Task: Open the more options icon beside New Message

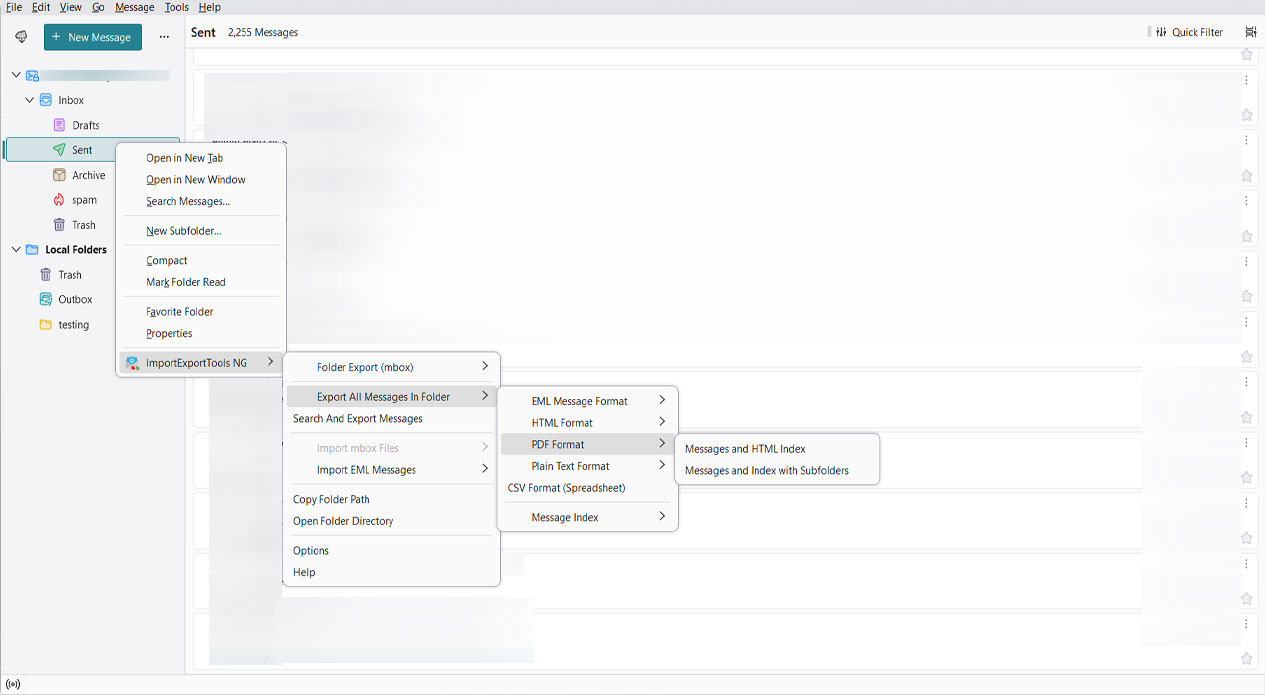Action: coord(163,36)
